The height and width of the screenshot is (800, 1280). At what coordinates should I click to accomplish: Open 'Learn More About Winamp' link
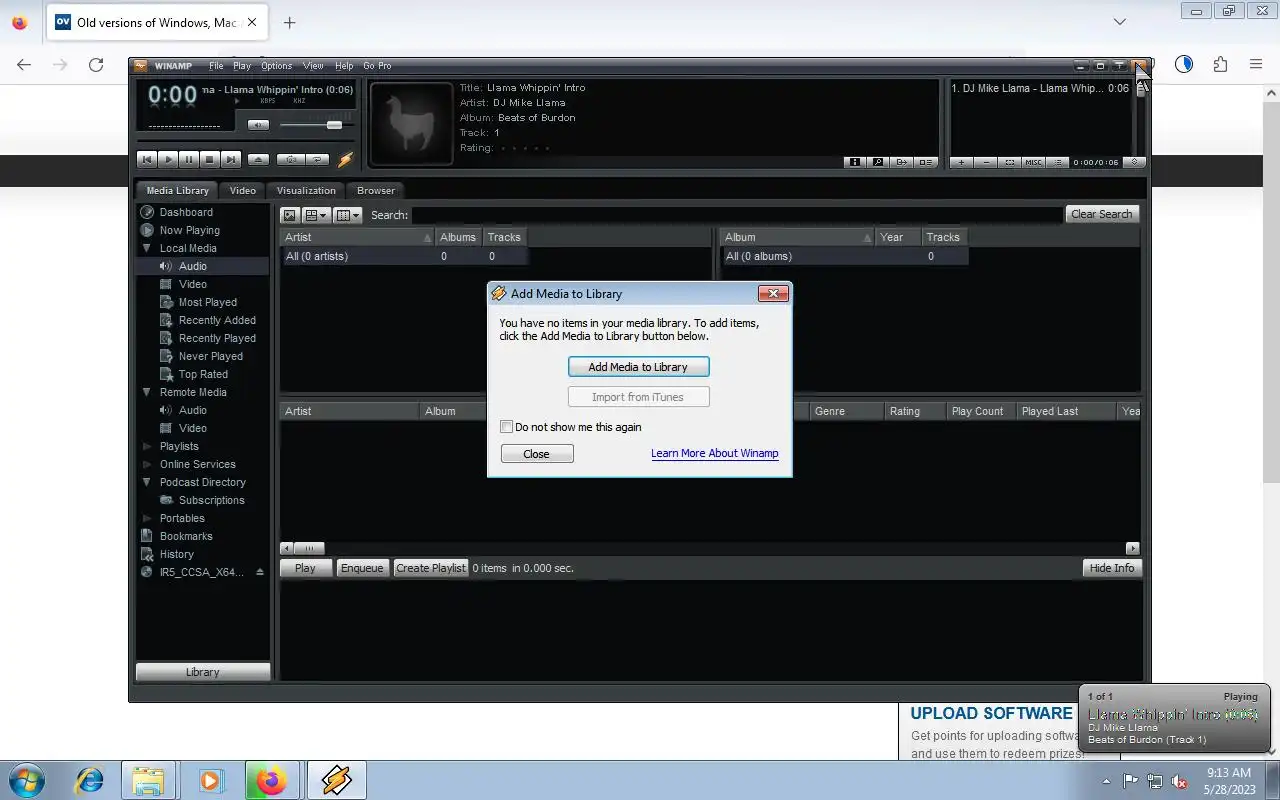click(714, 453)
